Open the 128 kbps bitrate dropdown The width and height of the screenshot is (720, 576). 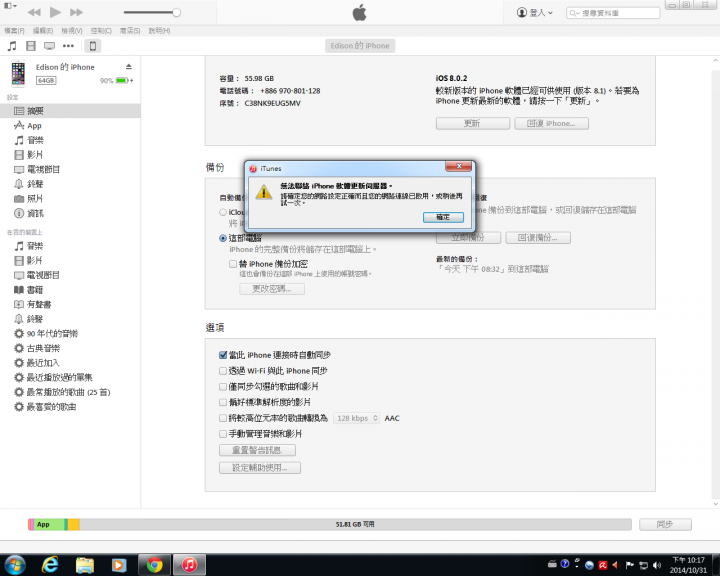[x=356, y=418]
